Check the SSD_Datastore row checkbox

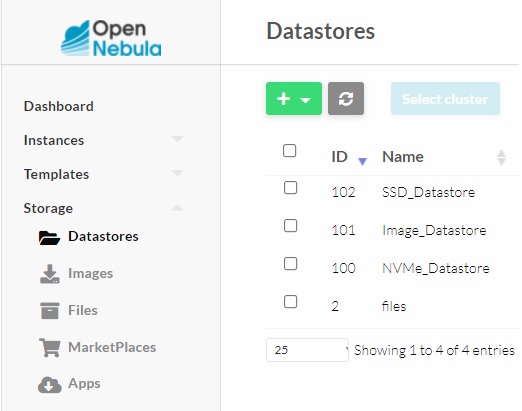pos(290,188)
